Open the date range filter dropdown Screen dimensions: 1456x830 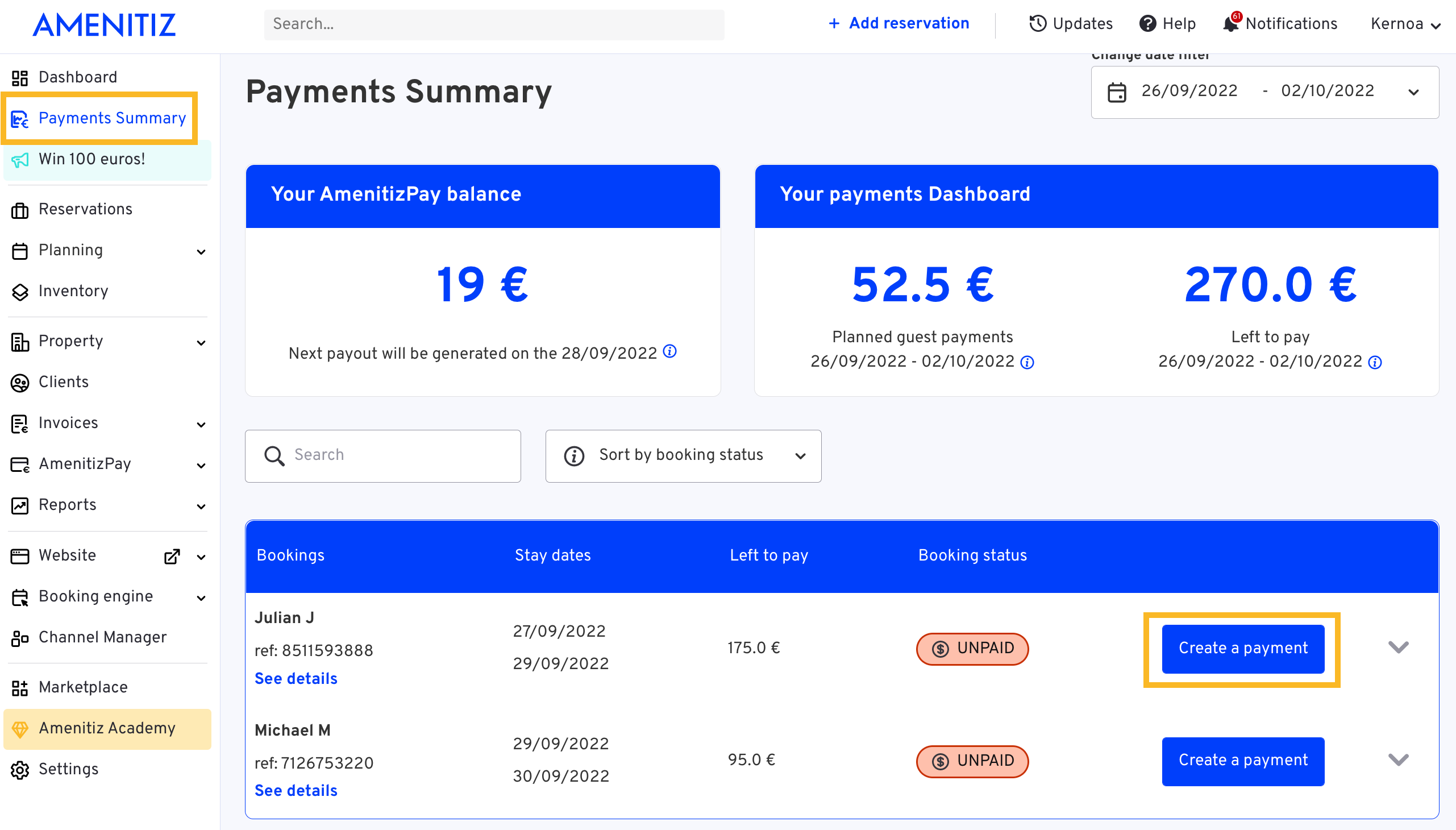(x=1265, y=92)
